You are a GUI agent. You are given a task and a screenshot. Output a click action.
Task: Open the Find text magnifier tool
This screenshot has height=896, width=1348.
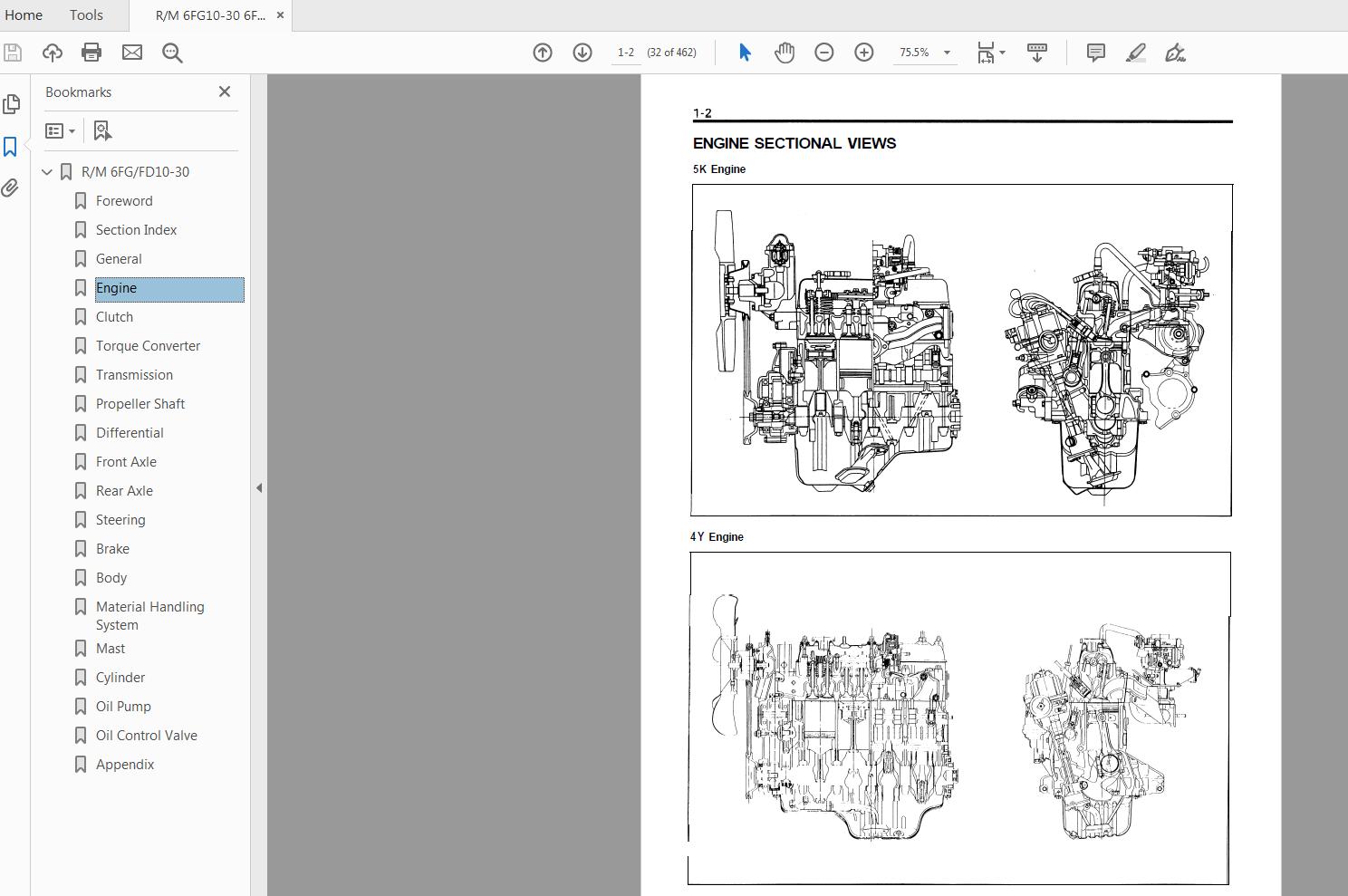(172, 53)
